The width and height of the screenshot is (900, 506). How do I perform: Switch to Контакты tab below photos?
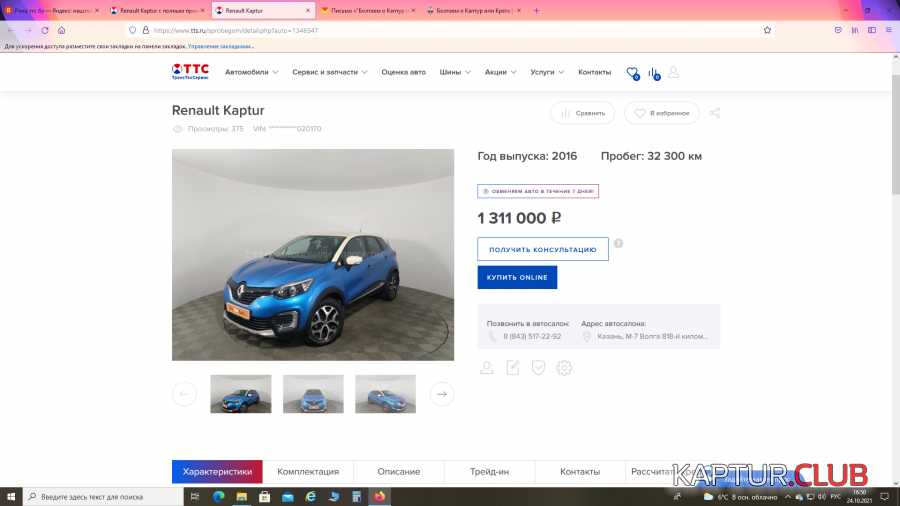tap(580, 472)
